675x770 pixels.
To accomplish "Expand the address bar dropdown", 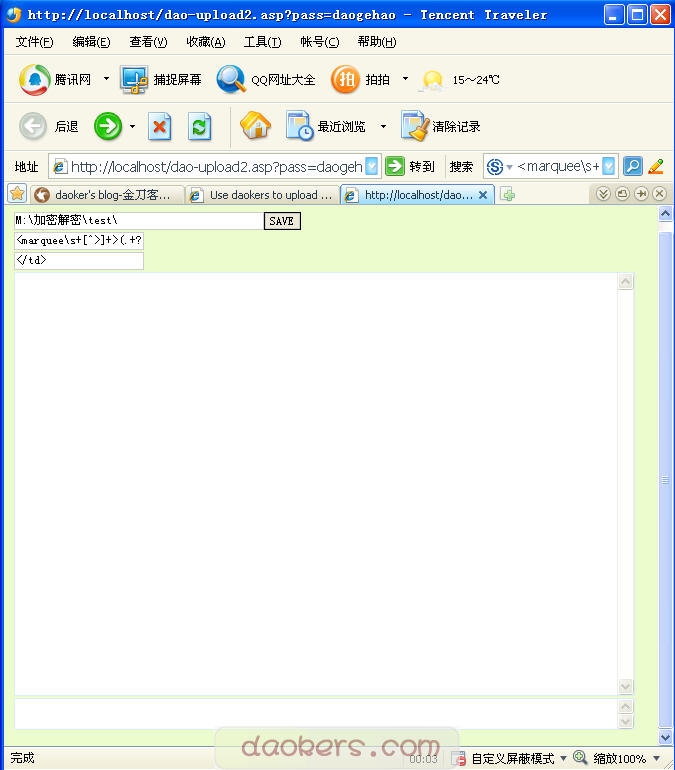I will point(373,166).
